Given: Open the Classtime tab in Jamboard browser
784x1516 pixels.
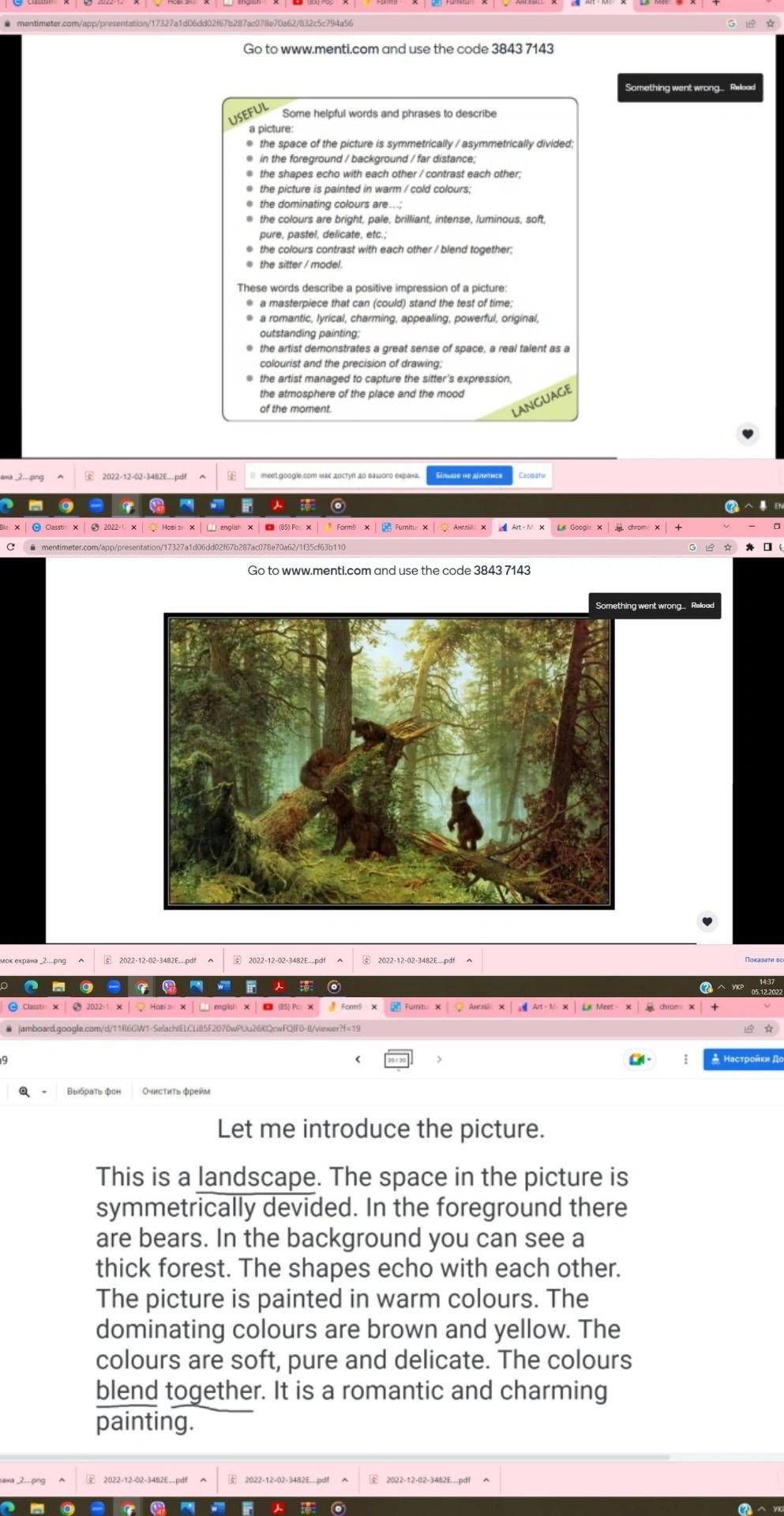Looking at the screenshot, I should pyautogui.click(x=33, y=1007).
